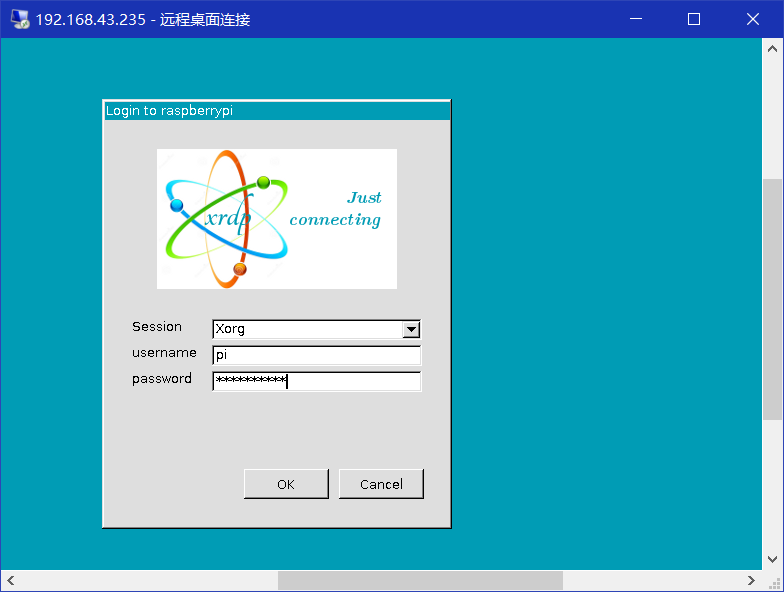Focus the password input field
The height and width of the screenshot is (592, 784).
click(x=316, y=381)
